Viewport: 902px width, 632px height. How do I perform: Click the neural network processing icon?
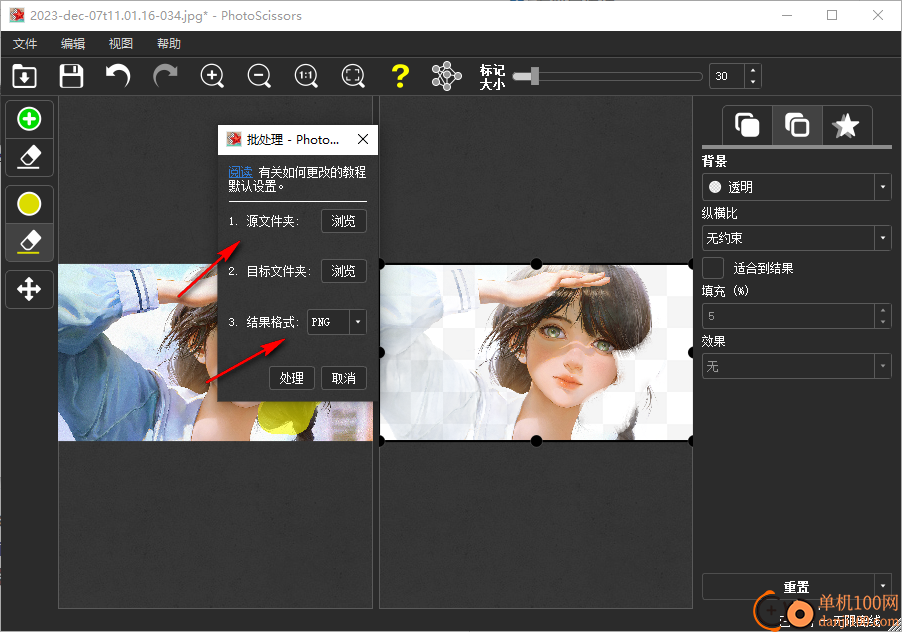tap(446, 76)
